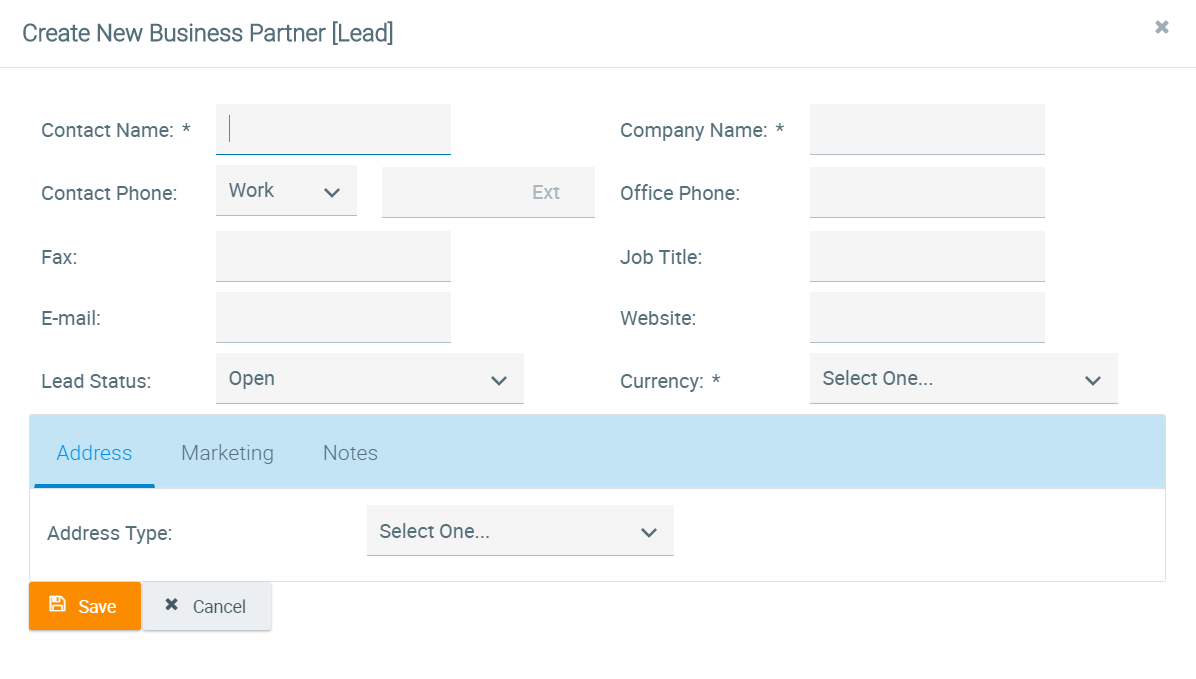Click the Cancel button
1196x679 pixels.
[207, 606]
